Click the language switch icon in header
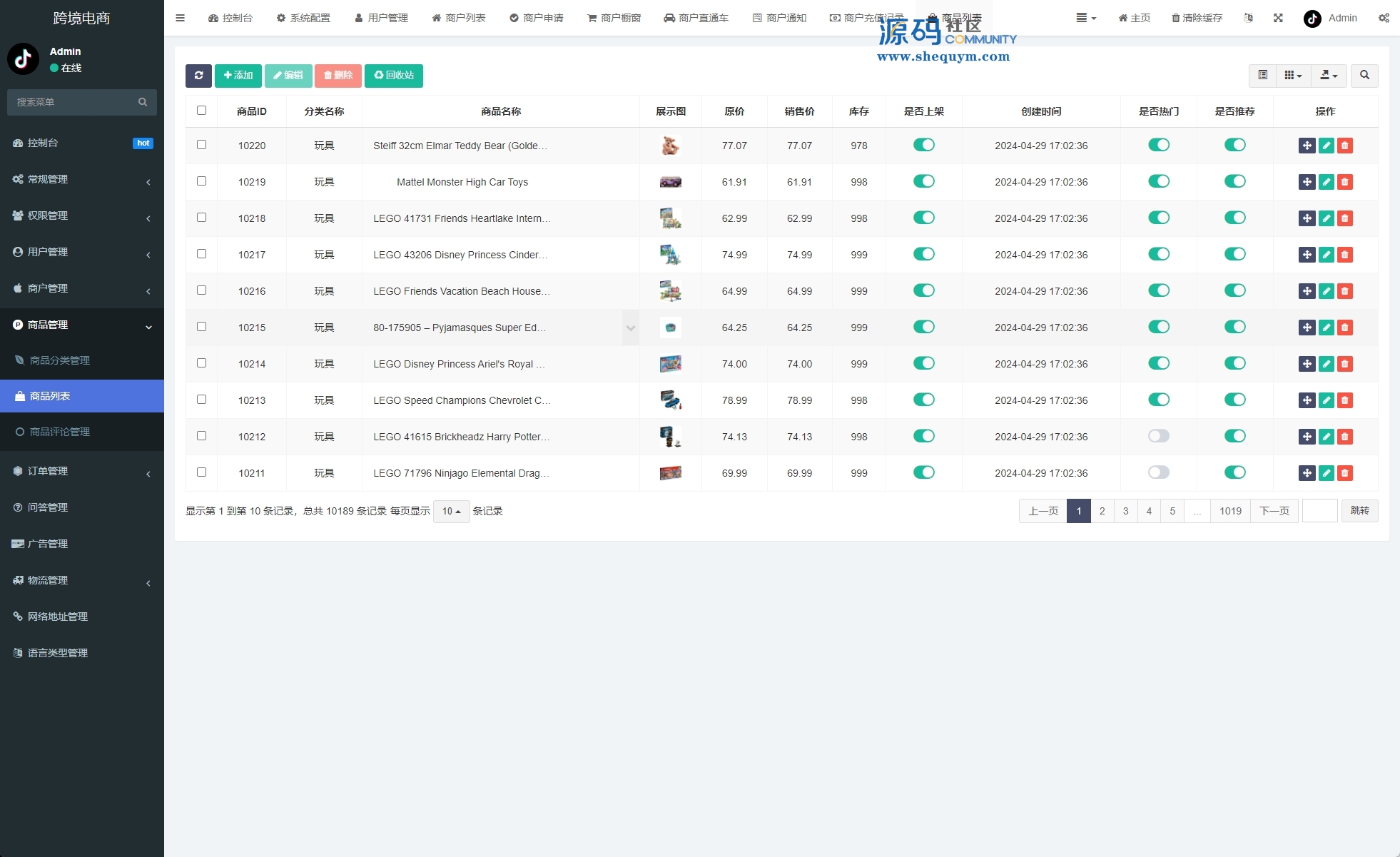The height and width of the screenshot is (857, 1400). tap(1248, 18)
